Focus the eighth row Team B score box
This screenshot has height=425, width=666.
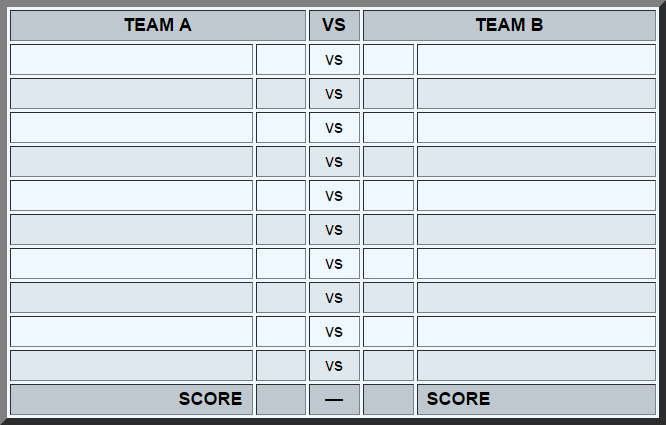pyautogui.click(x=388, y=297)
